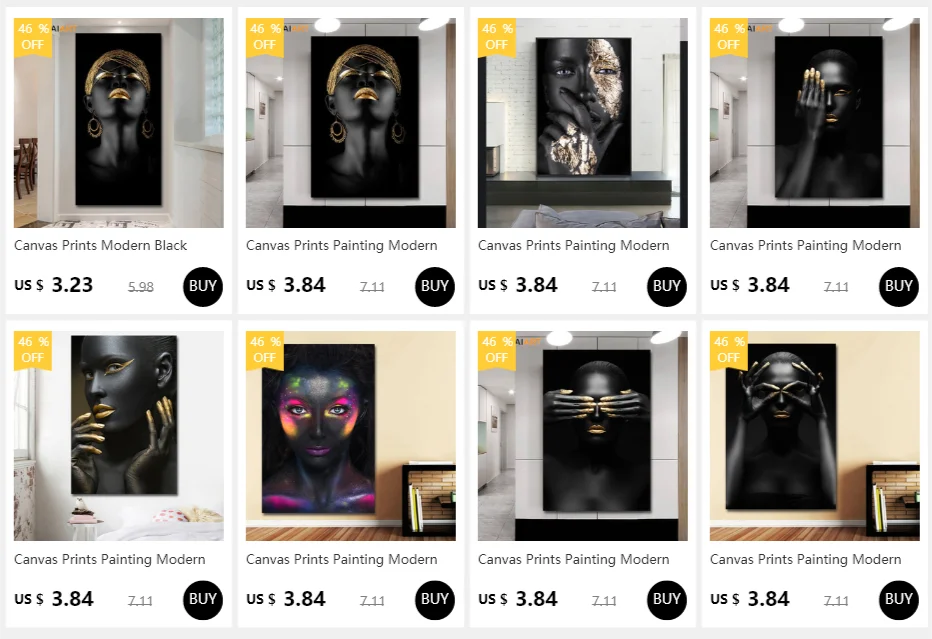Open thumbnail of woman covering one eye
Screen dimensions: 932x639
pos(814,122)
